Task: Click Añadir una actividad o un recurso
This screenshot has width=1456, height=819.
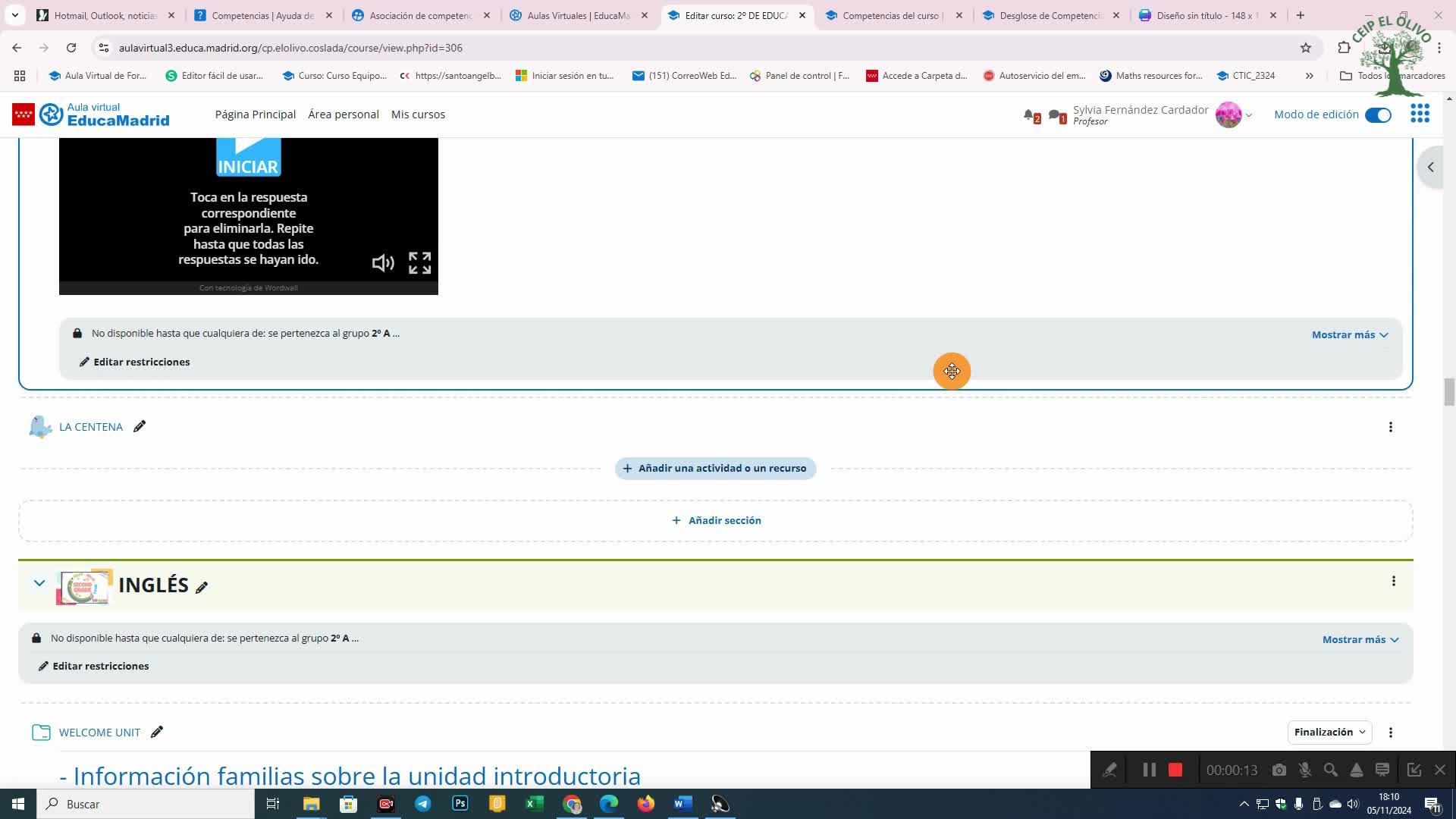Action: 715,468
